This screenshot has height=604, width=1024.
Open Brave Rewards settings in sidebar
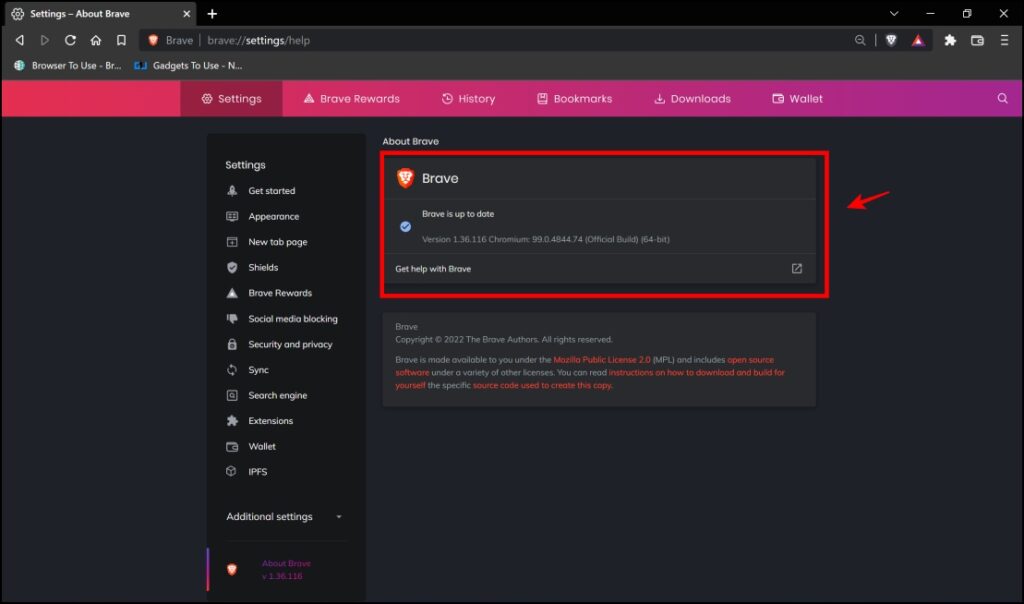(280, 293)
